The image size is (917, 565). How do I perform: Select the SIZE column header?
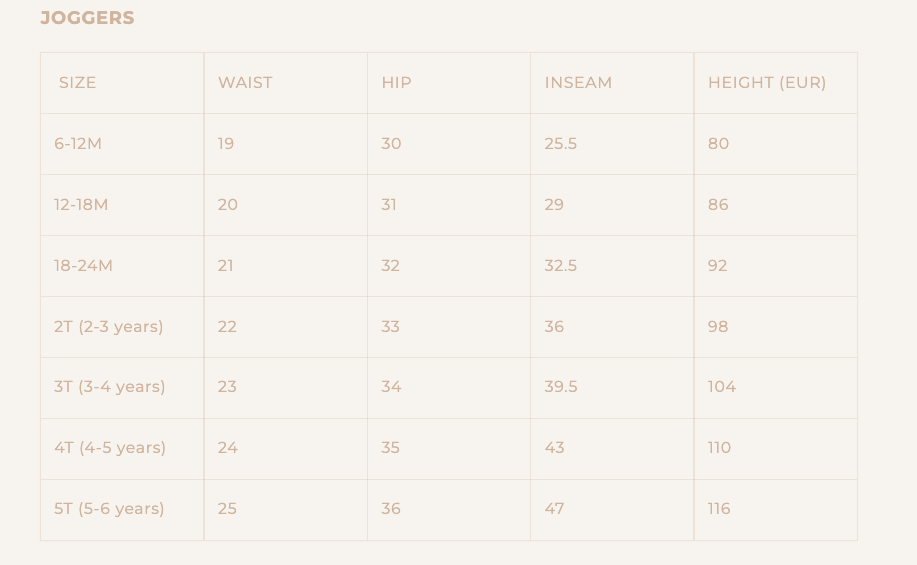(x=77, y=83)
